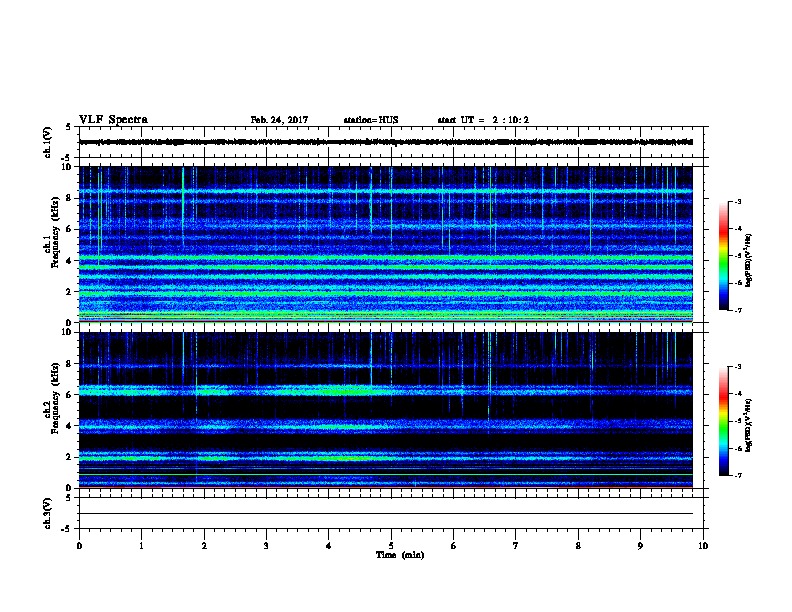This screenshot has width=792, height=612.
Task: Click the ch.3 "-5" voltage tick label
Action: [67, 529]
